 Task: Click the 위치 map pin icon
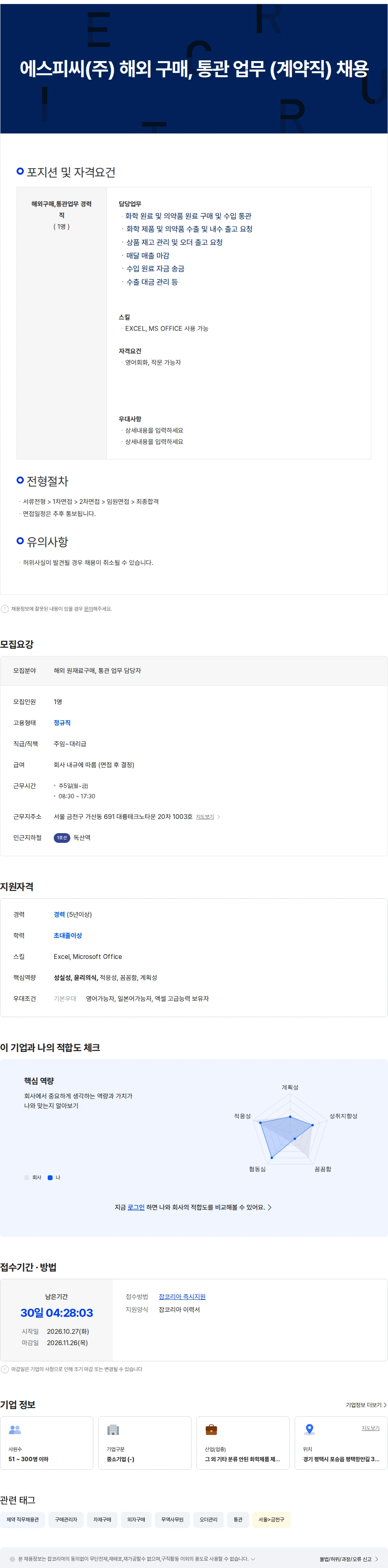pos(309,1430)
